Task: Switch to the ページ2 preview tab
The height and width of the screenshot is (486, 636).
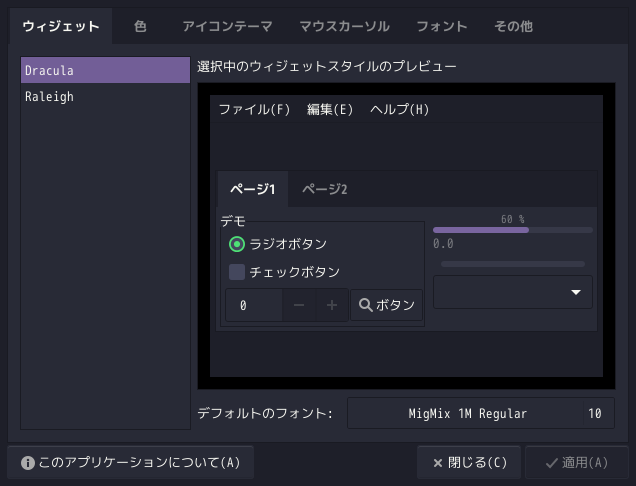Action: (324, 189)
